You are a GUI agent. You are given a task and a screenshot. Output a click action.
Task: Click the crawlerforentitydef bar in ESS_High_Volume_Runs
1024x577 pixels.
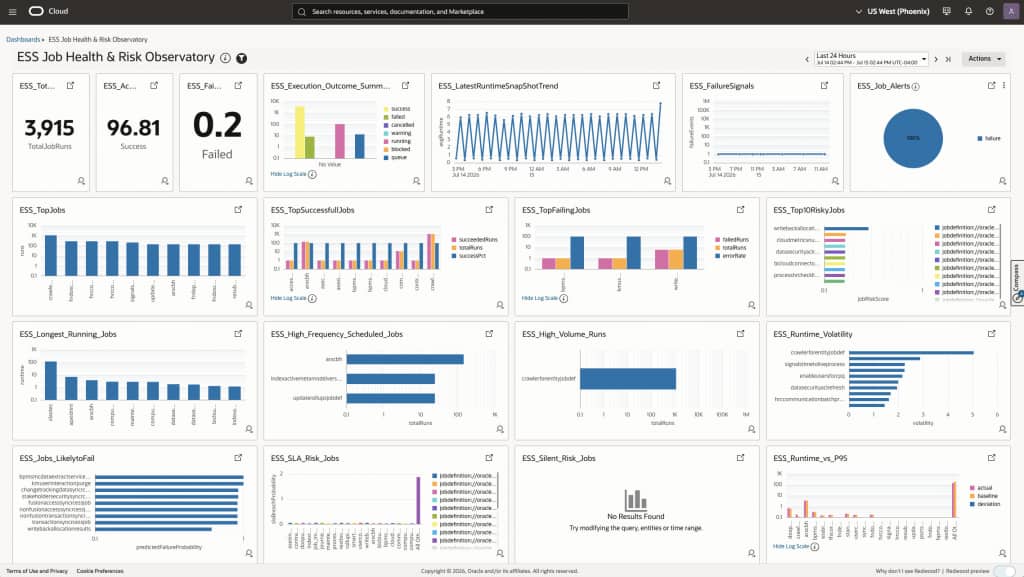point(628,379)
